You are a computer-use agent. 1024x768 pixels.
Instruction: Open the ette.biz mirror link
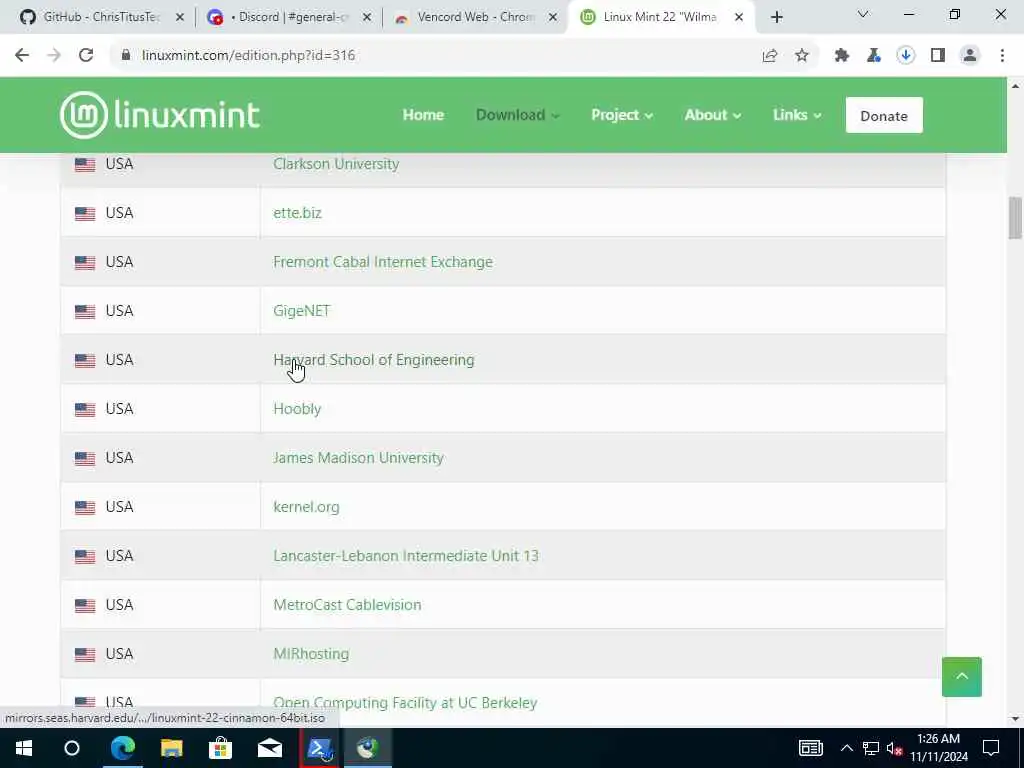click(x=297, y=213)
